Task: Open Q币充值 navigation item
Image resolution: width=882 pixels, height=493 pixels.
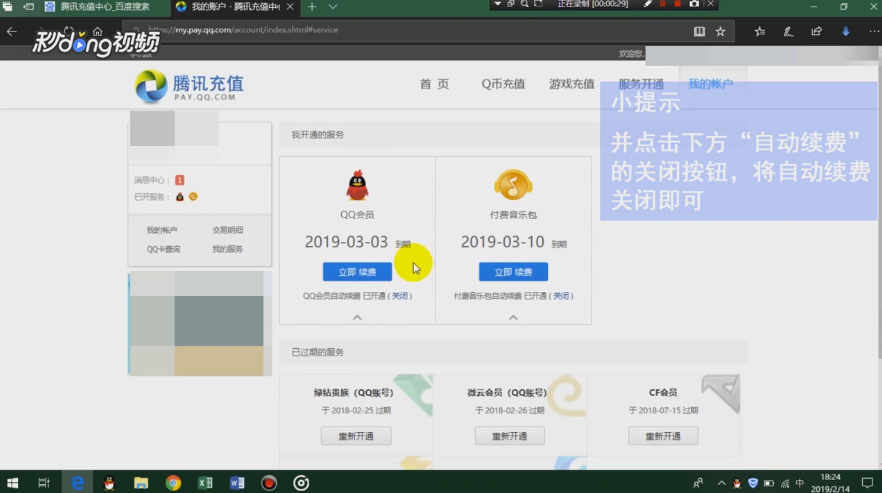Action: pyautogui.click(x=503, y=84)
